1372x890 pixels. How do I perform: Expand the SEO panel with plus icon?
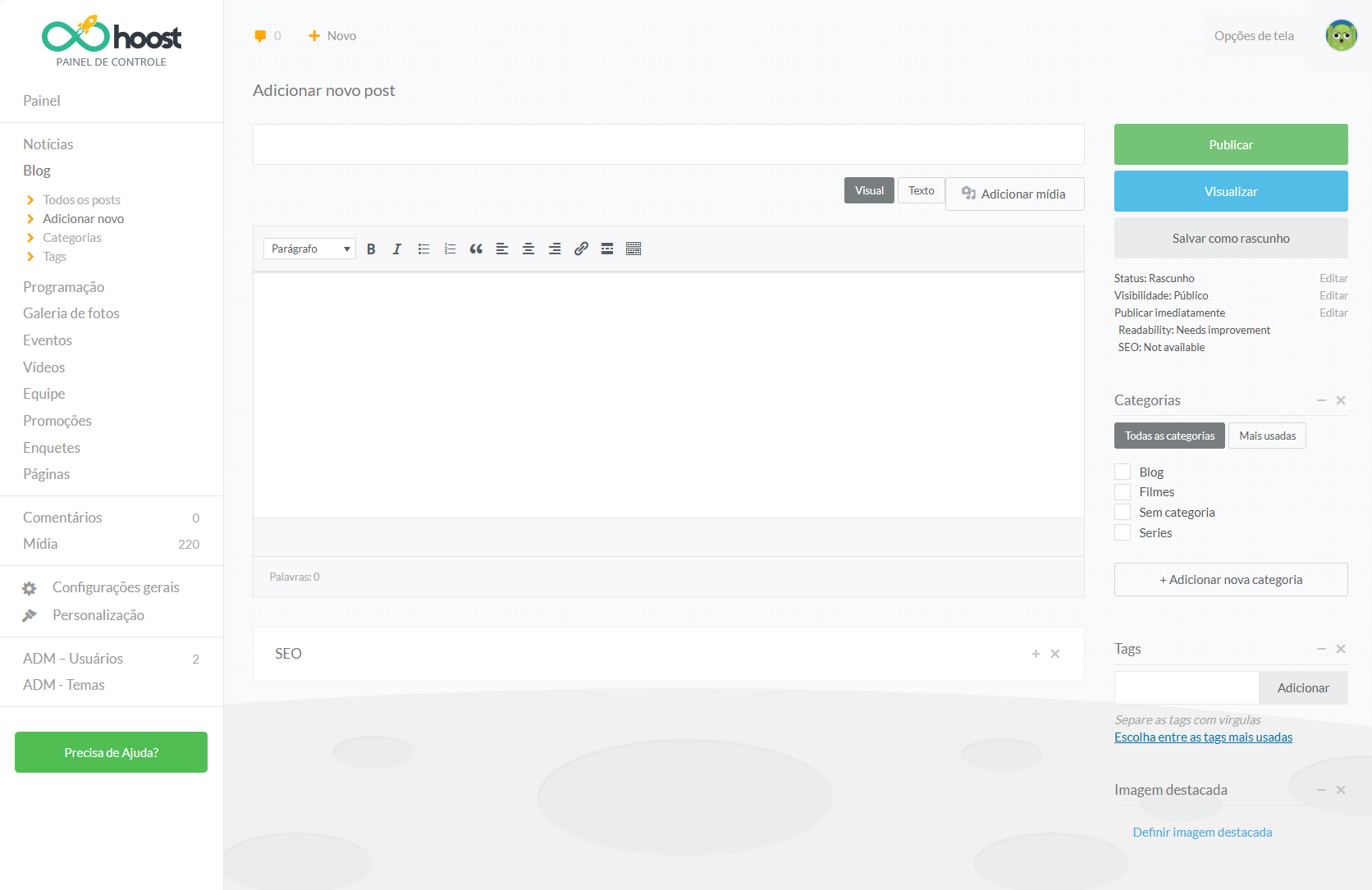(x=1036, y=654)
